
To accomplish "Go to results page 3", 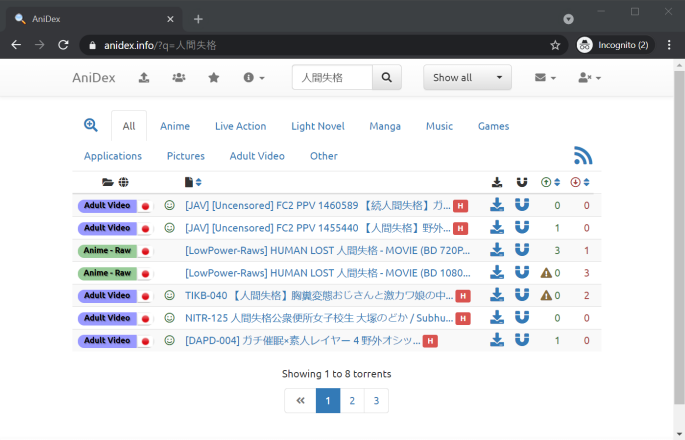I will (376, 401).
